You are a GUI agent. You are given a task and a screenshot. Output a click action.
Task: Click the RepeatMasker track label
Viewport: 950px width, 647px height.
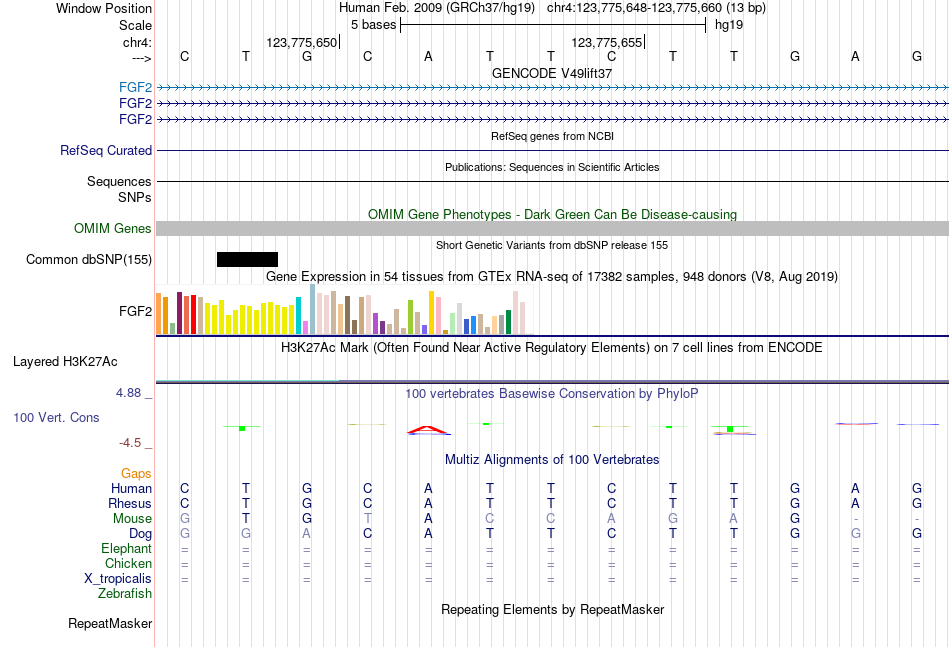110,623
